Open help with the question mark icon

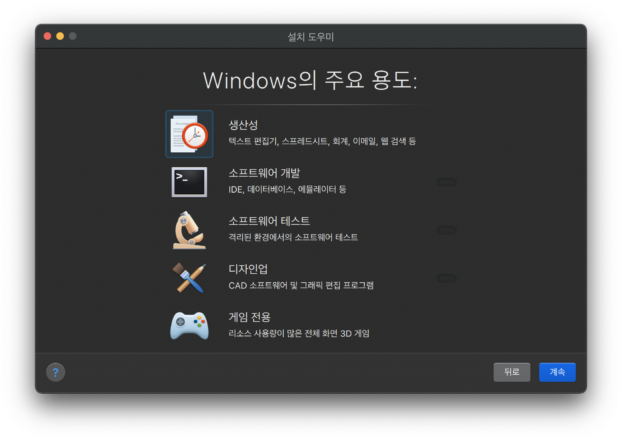click(x=56, y=372)
